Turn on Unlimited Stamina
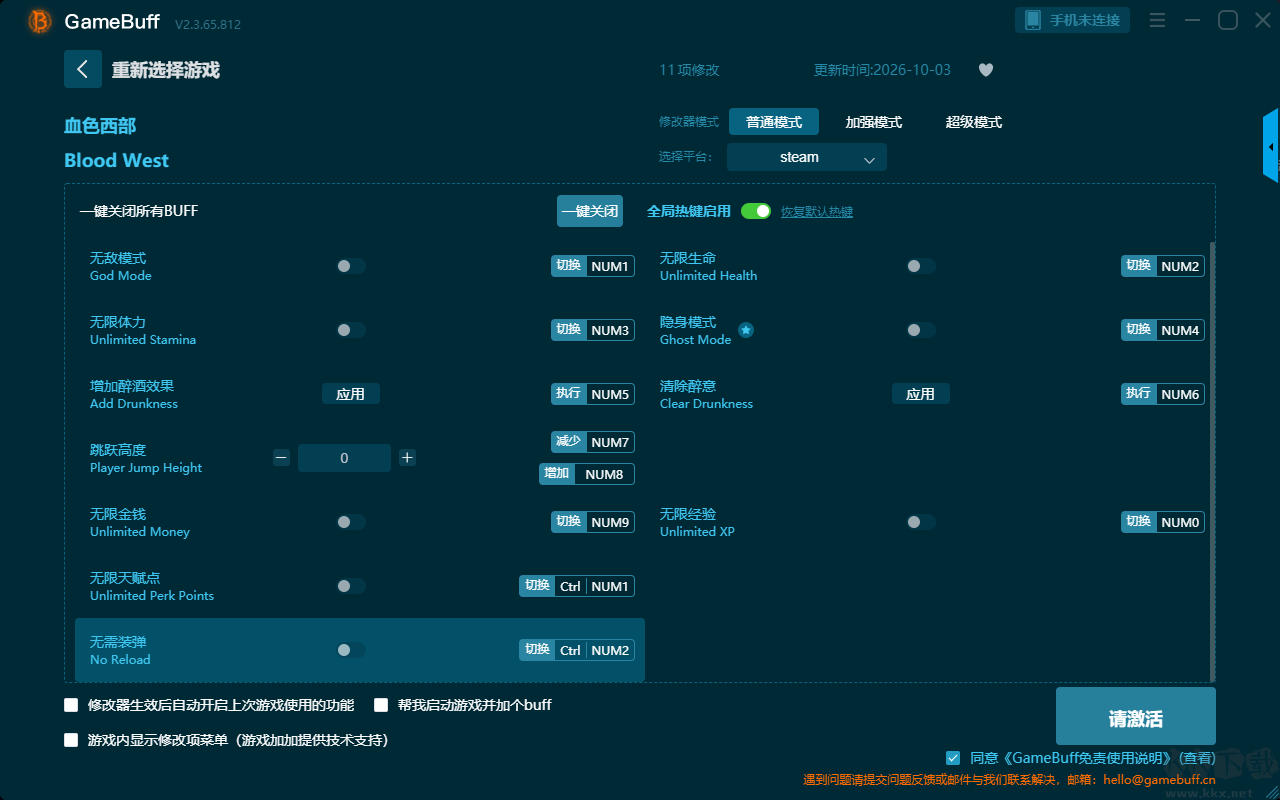Image resolution: width=1280 pixels, height=800 pixels. pyautogui.click(x=351, y=330)
